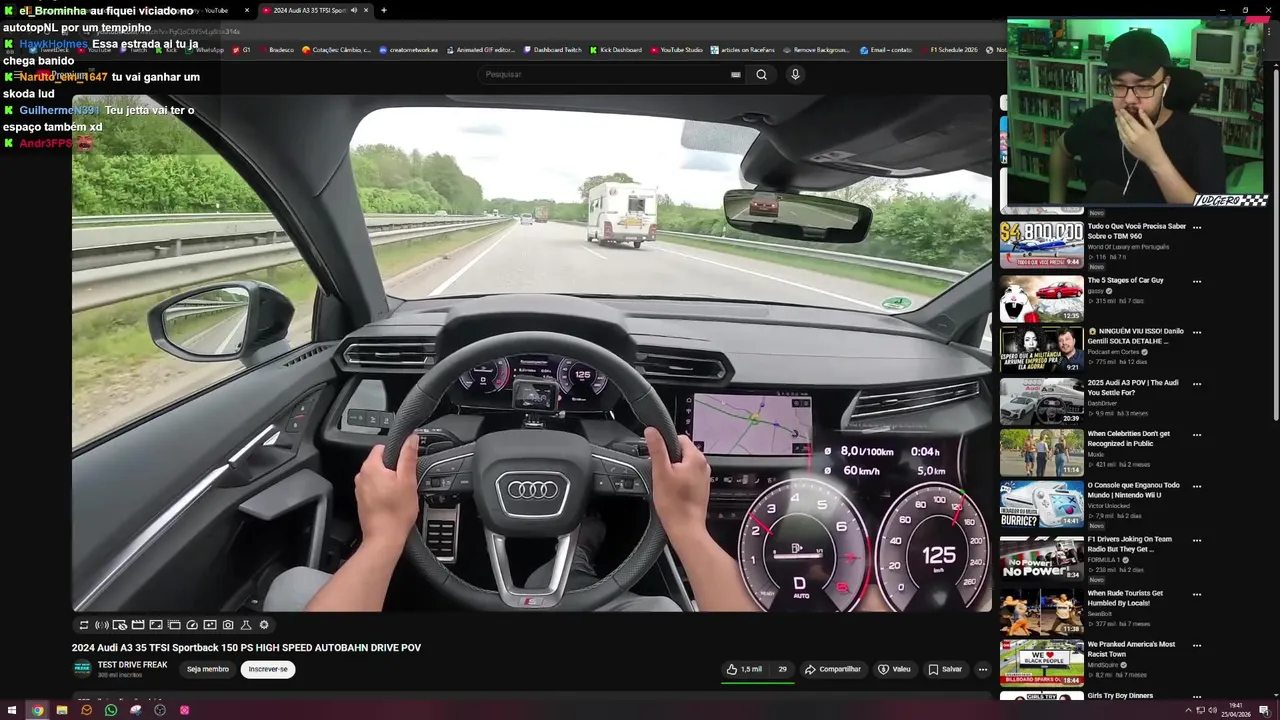Open the F1 Schedule 2026 bookmark
The width and height of the screenshot is (1280, 720).
tap(949, 49)
